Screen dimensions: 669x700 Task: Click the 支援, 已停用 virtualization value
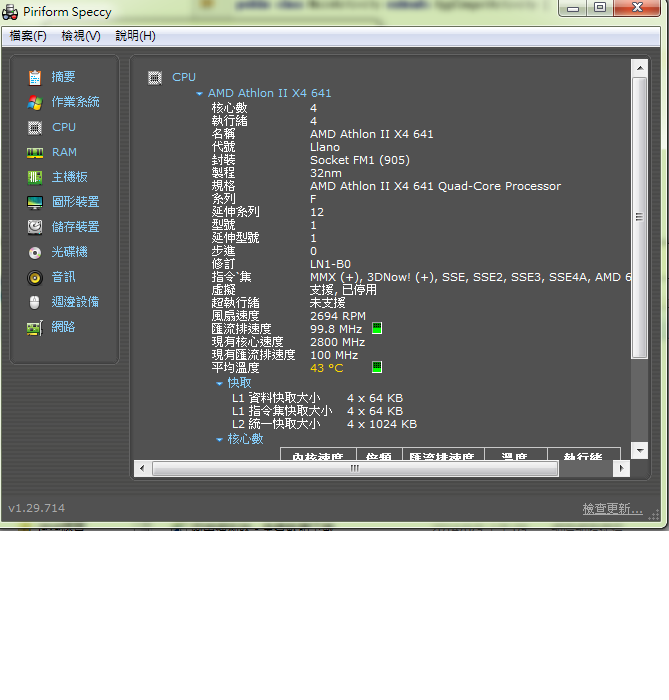pos(343,290)
